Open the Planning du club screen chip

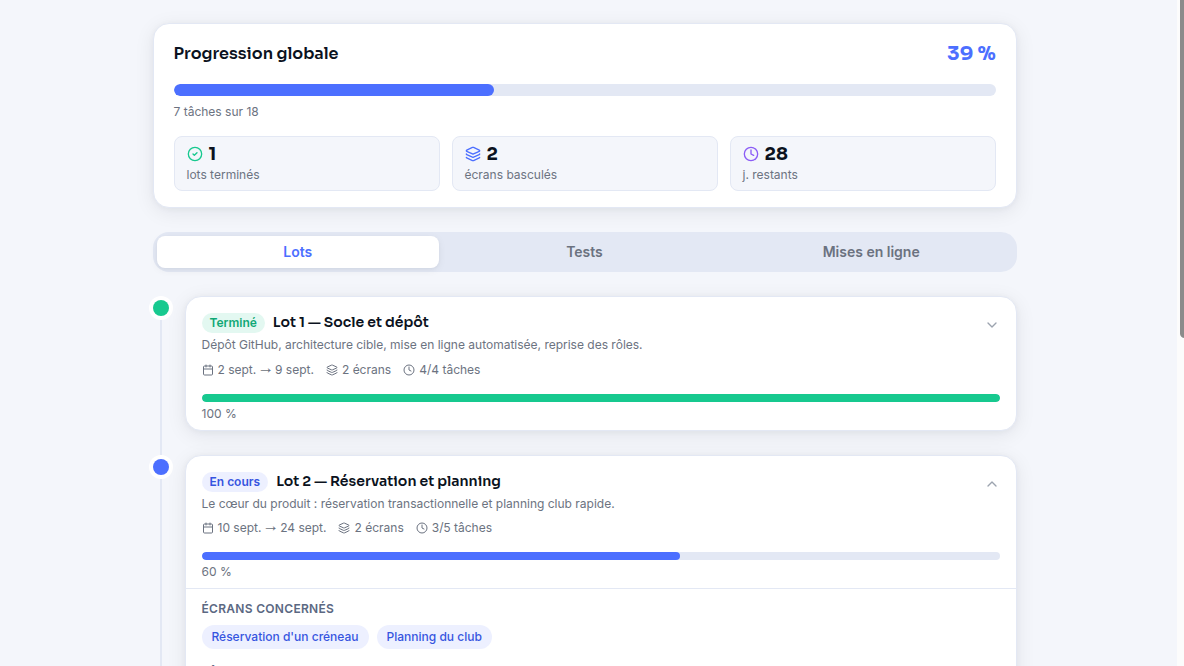434,637
